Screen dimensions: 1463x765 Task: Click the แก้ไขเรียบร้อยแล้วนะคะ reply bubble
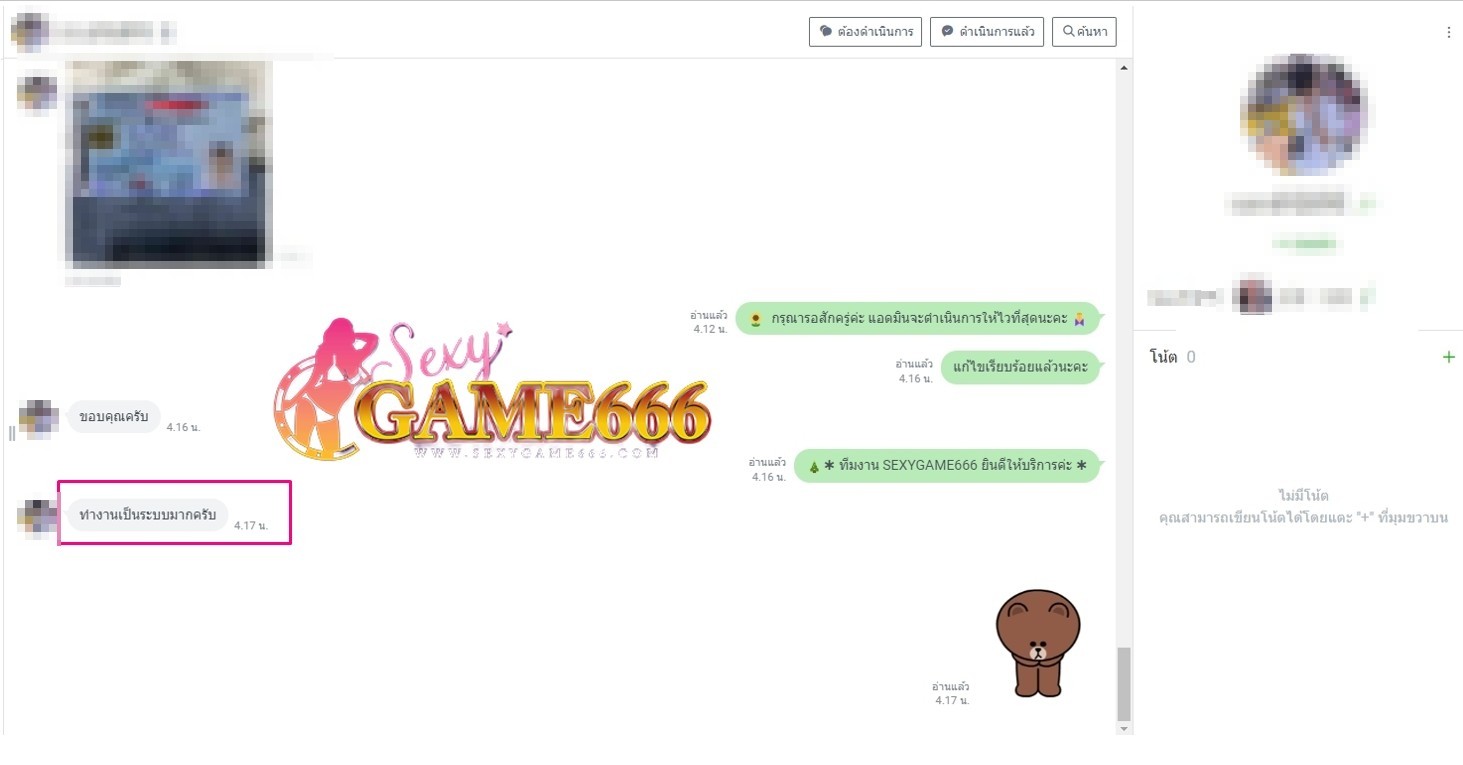click(1019, 367)
